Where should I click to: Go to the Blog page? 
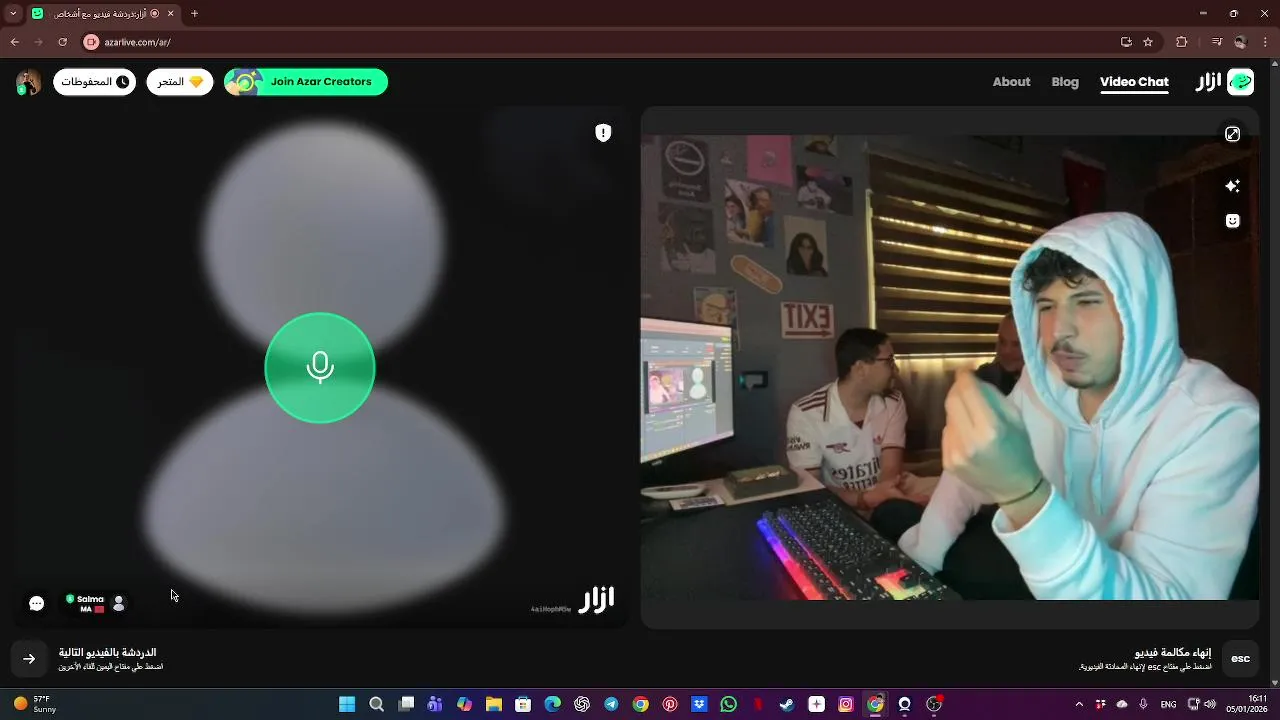tap(1065, 82)
